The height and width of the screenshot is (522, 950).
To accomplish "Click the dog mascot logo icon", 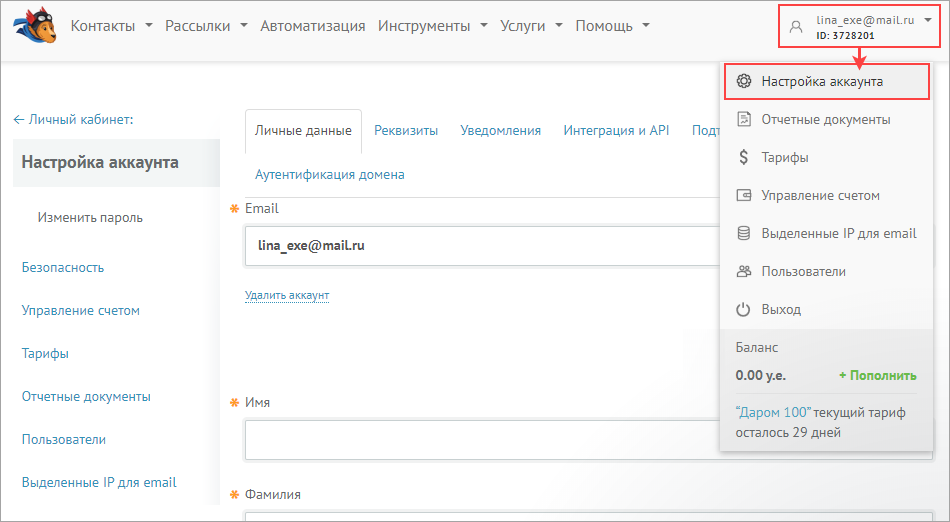I will coord(35,25).
